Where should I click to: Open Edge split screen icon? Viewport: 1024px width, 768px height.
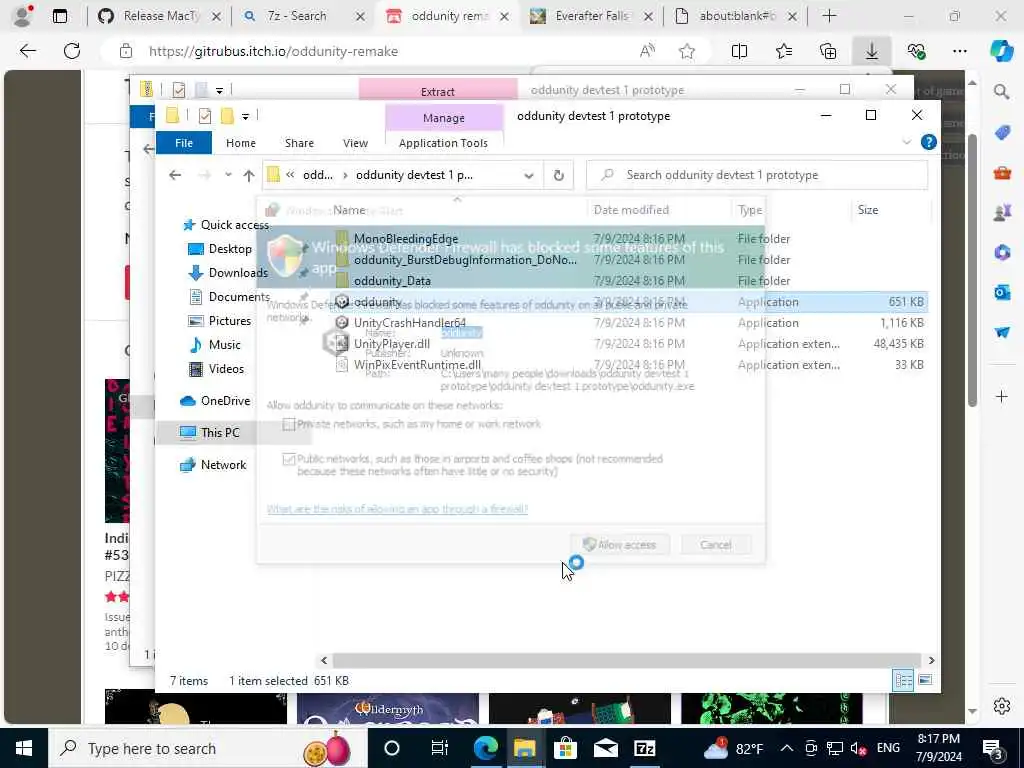click(x=739, y=51)
